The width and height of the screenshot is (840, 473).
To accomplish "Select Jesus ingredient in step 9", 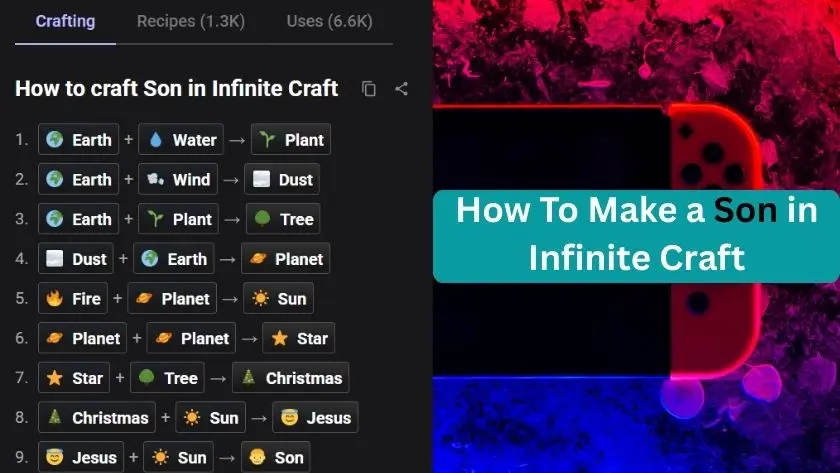I will (81, 456).
